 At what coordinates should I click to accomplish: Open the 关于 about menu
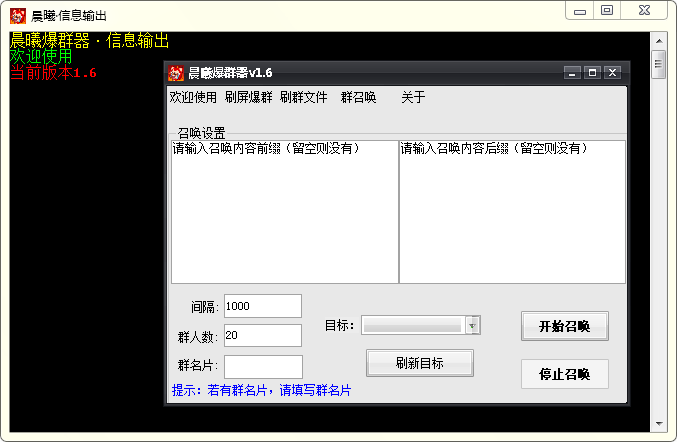click(x=413, y=97)
